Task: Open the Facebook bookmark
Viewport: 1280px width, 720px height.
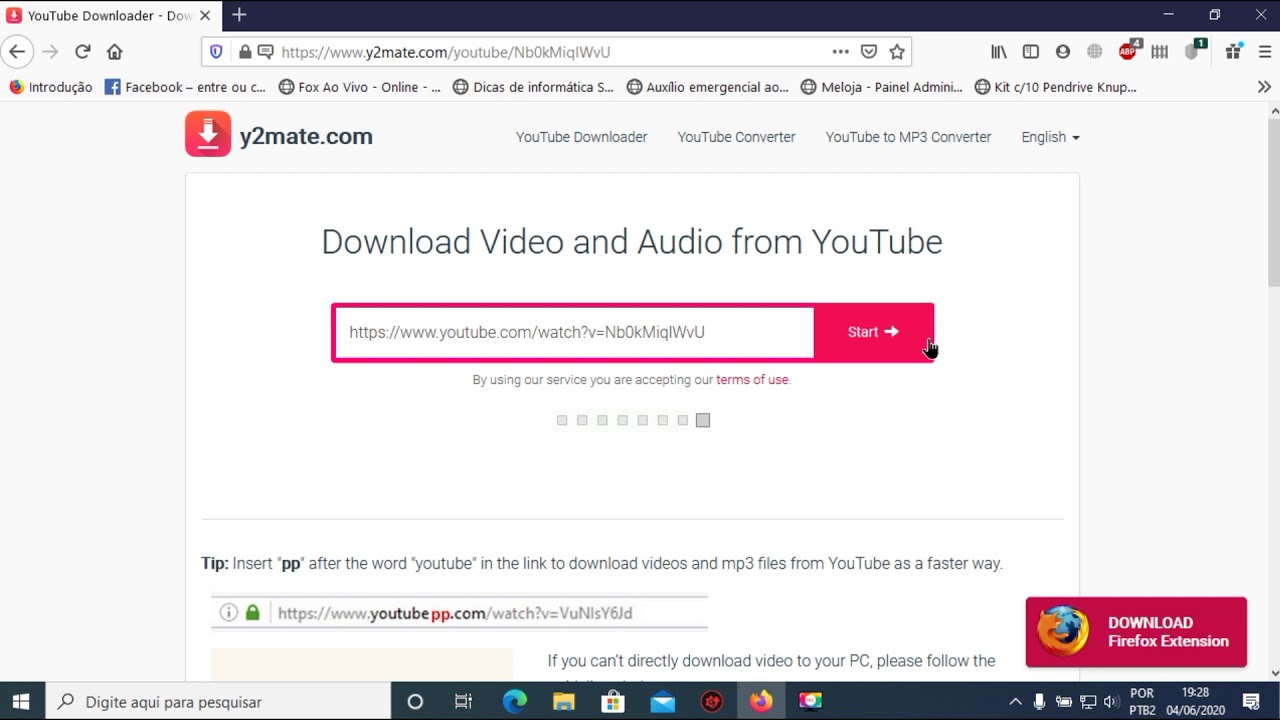Action: click(186, 87)
